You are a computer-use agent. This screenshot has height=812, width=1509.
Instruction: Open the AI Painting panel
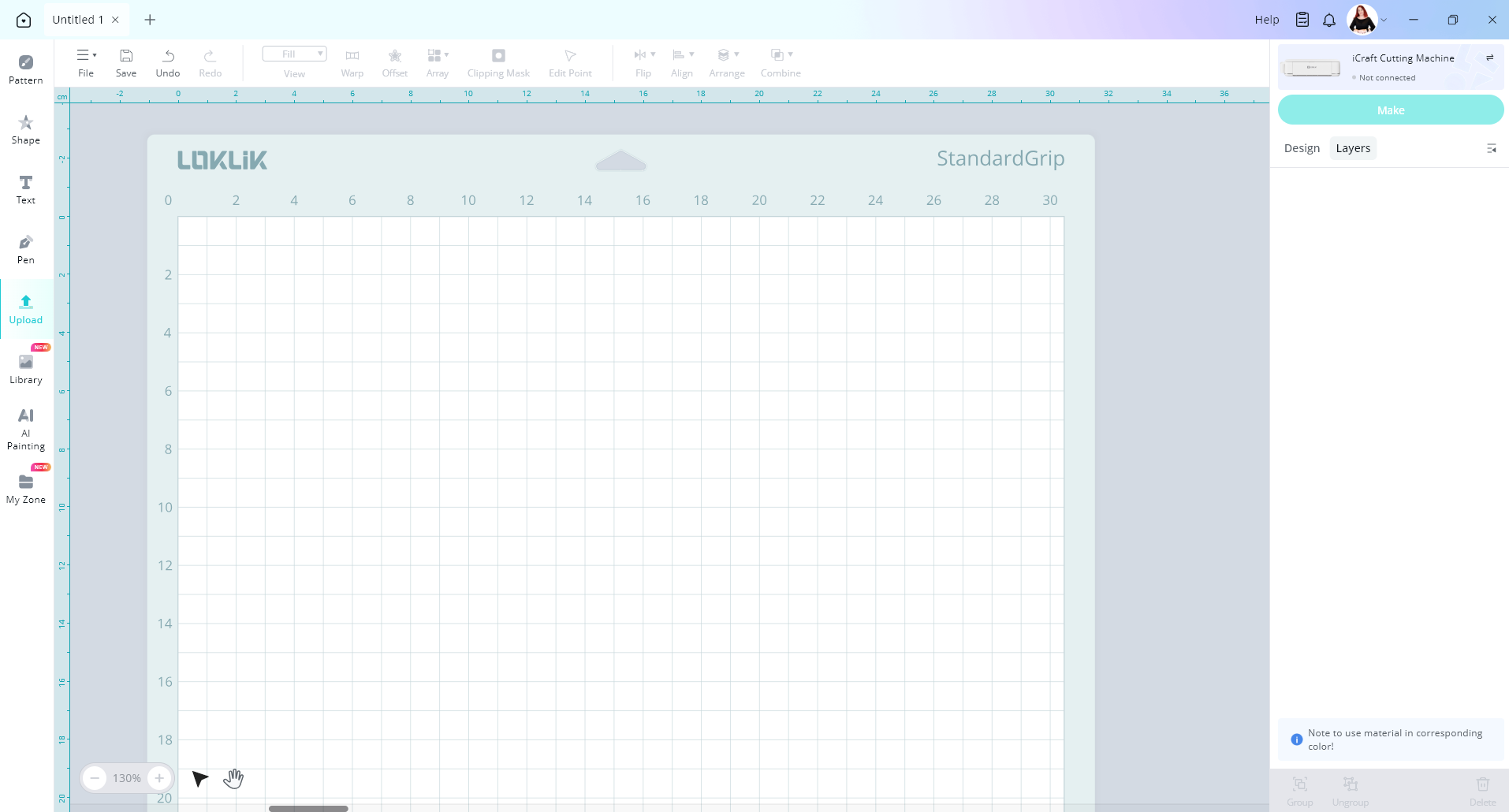pyautogui.click(x=26, y=429)
